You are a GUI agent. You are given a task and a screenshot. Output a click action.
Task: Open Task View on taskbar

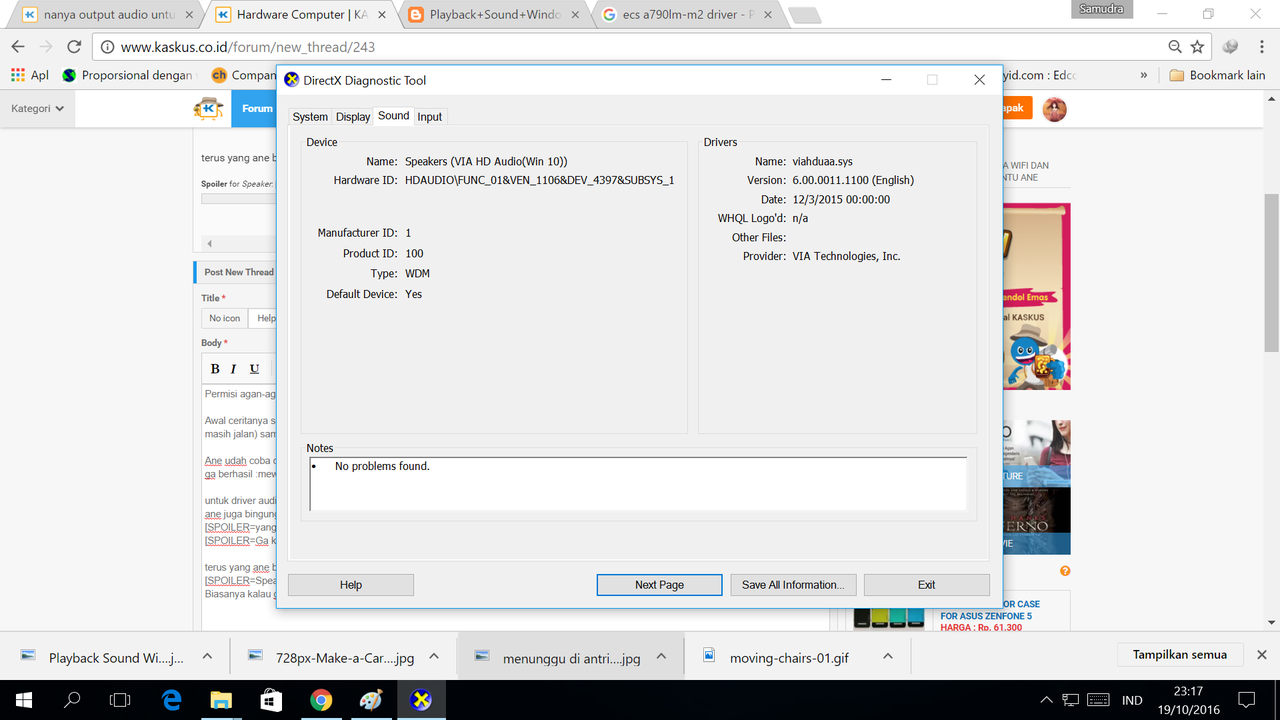tap(120, 700)
